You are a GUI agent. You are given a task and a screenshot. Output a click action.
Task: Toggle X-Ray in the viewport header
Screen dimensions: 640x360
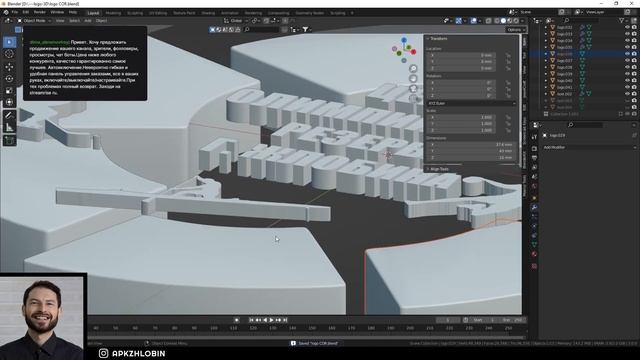(x=488, y=20)
